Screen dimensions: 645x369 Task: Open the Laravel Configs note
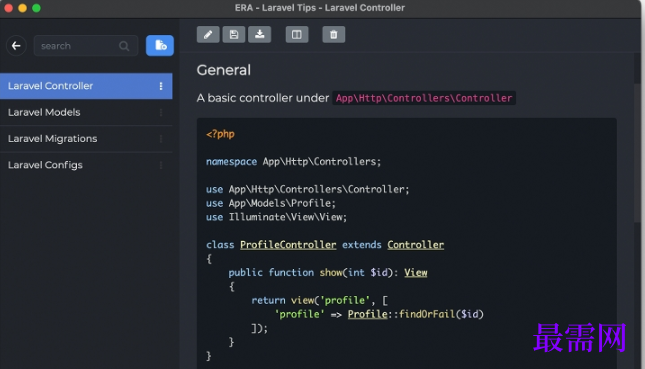86,165
